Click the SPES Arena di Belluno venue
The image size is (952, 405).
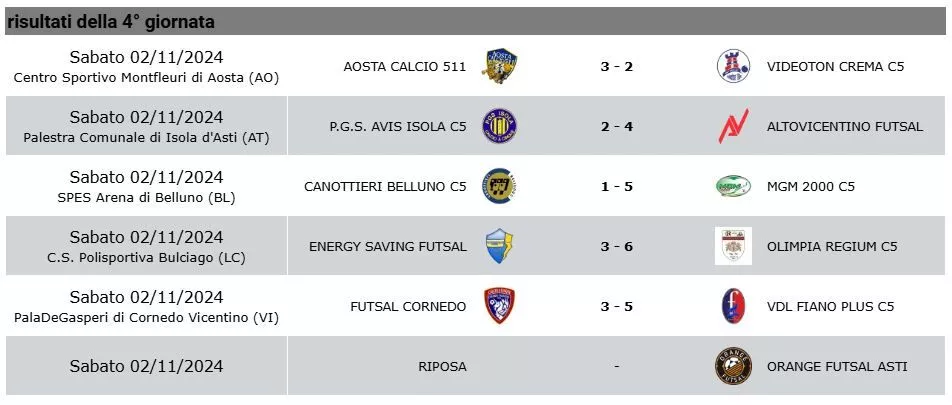coord(146,198)
